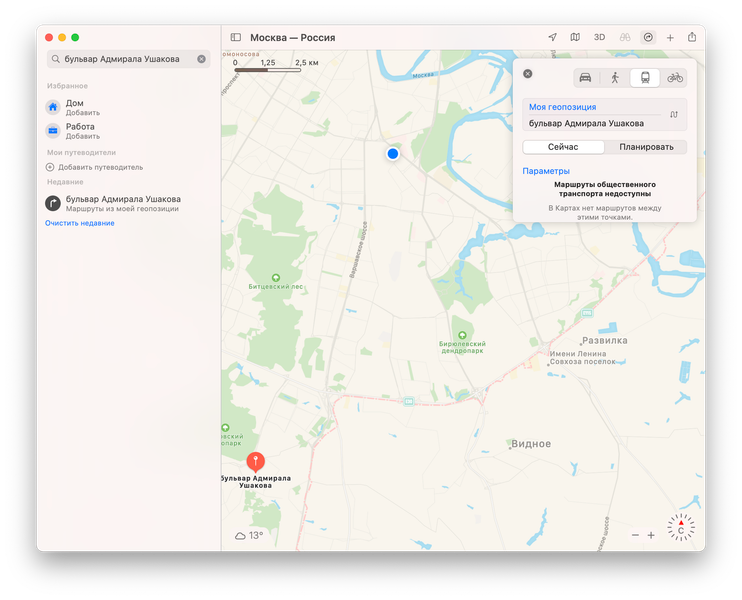Select public transport tab icon
Viewport: 742px width, 600px height.
click(645, 78)
